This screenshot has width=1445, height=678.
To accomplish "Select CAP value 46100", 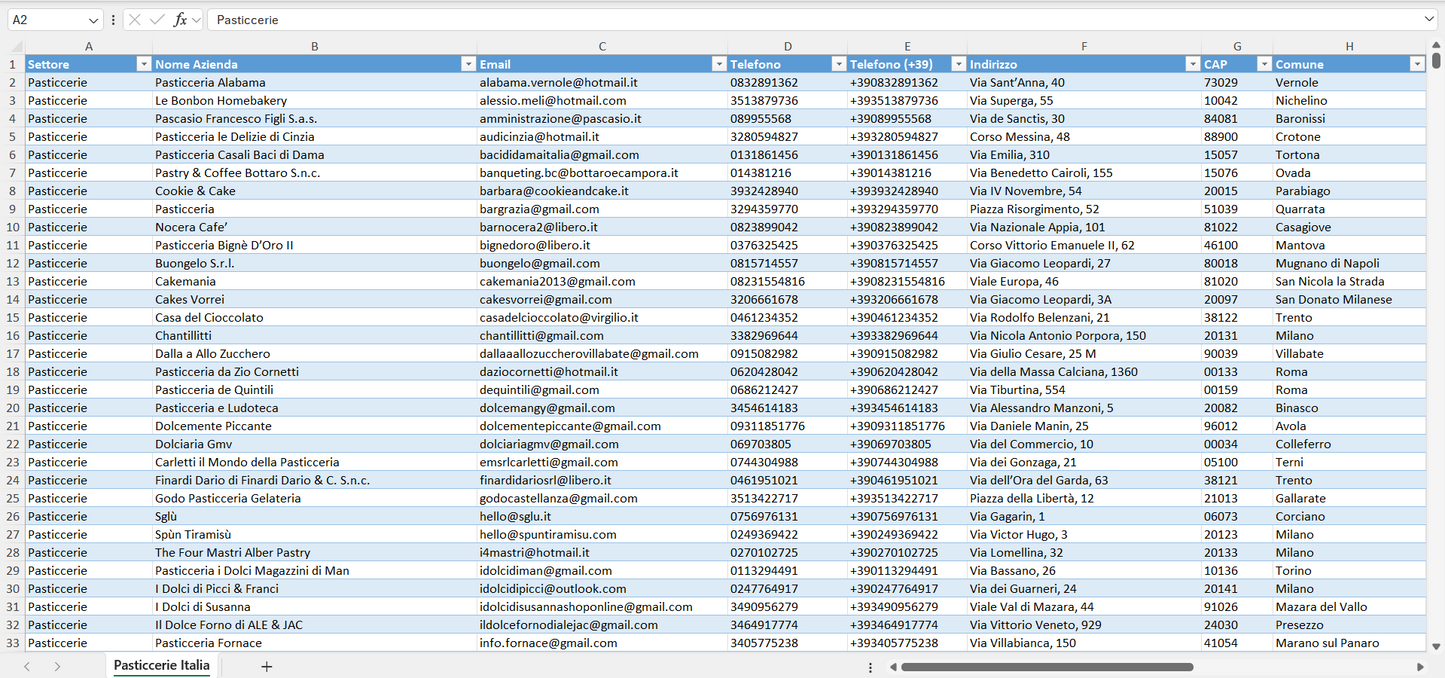I will [1237, 245].
